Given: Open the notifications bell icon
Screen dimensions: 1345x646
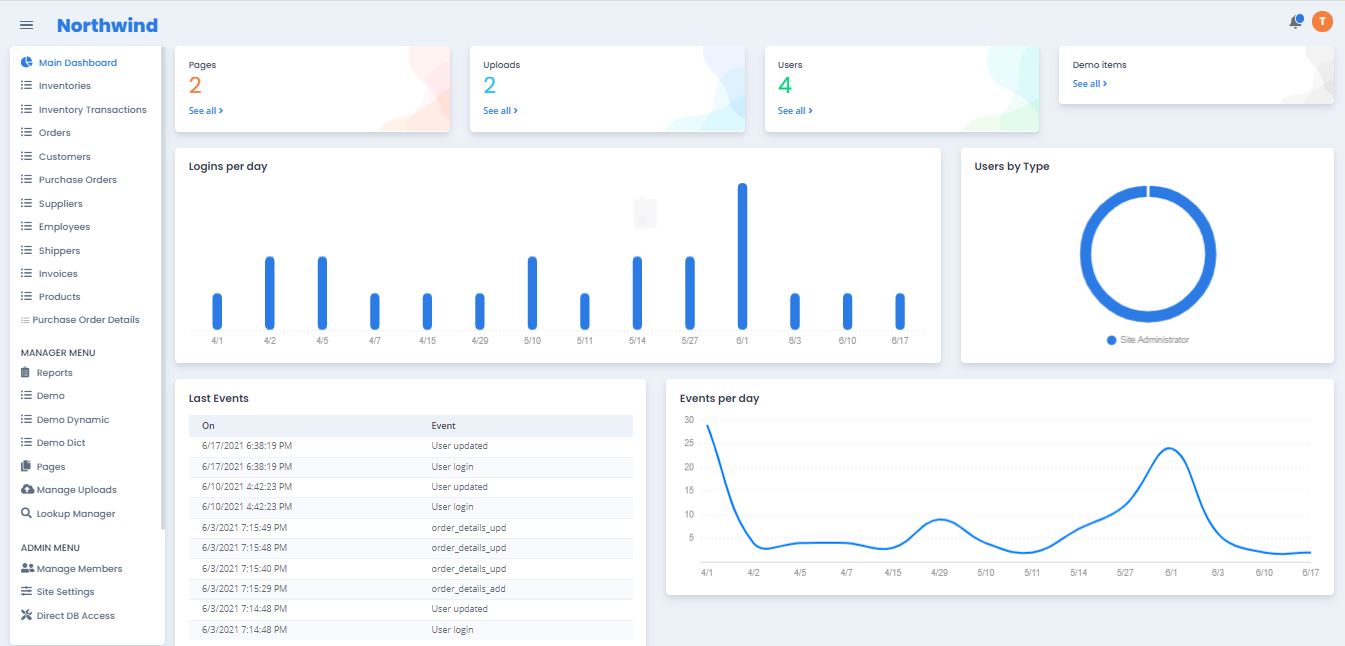Looking at the screenshot, I should point(1295,22).
